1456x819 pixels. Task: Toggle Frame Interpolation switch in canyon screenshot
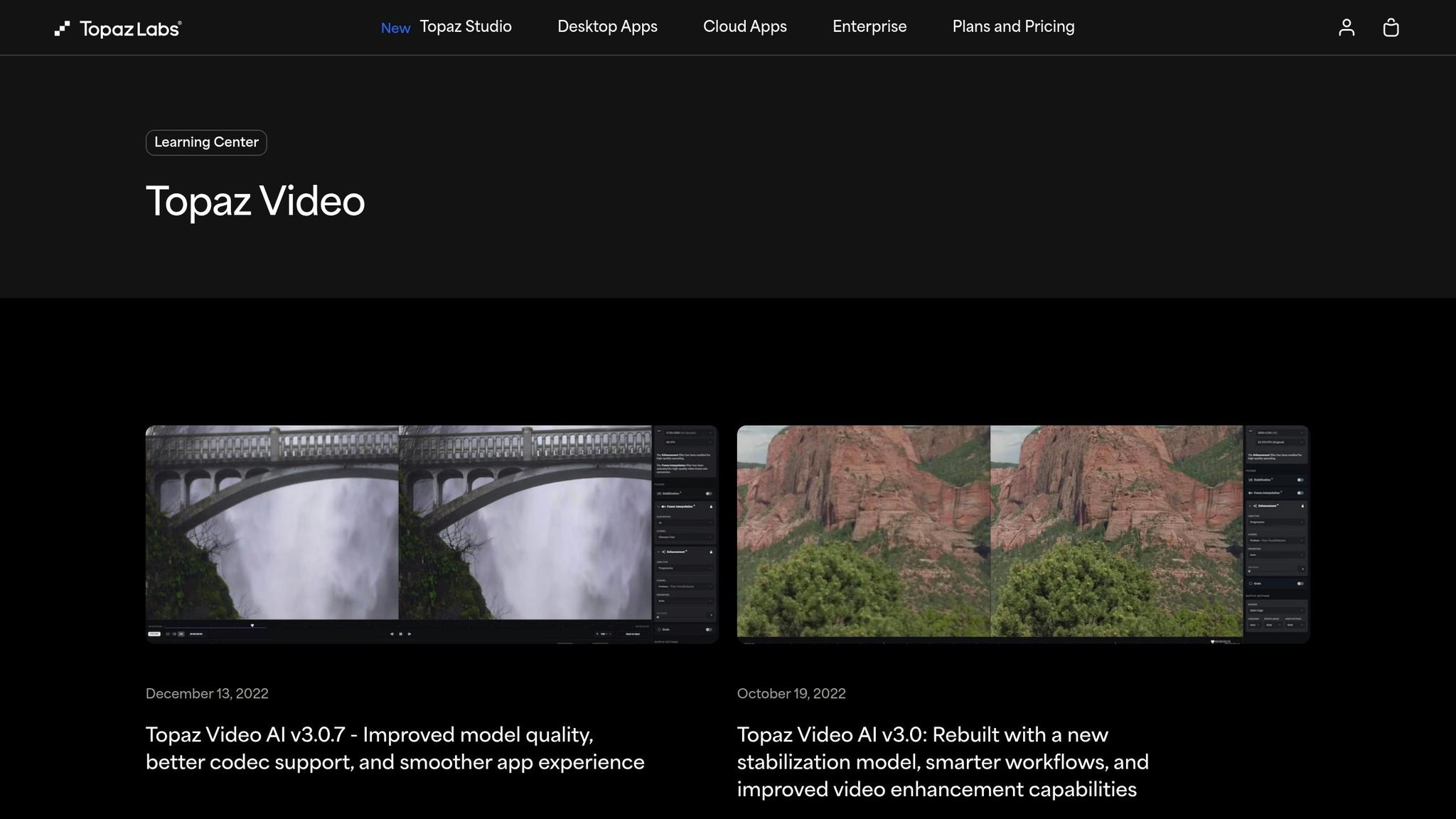(1300, 493)
